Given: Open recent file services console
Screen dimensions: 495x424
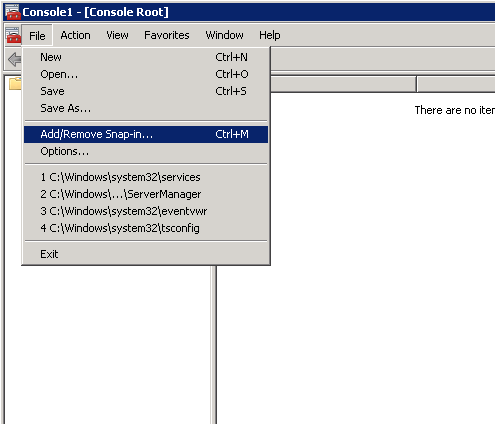Looking at the screenshot, I should point(146,177).
